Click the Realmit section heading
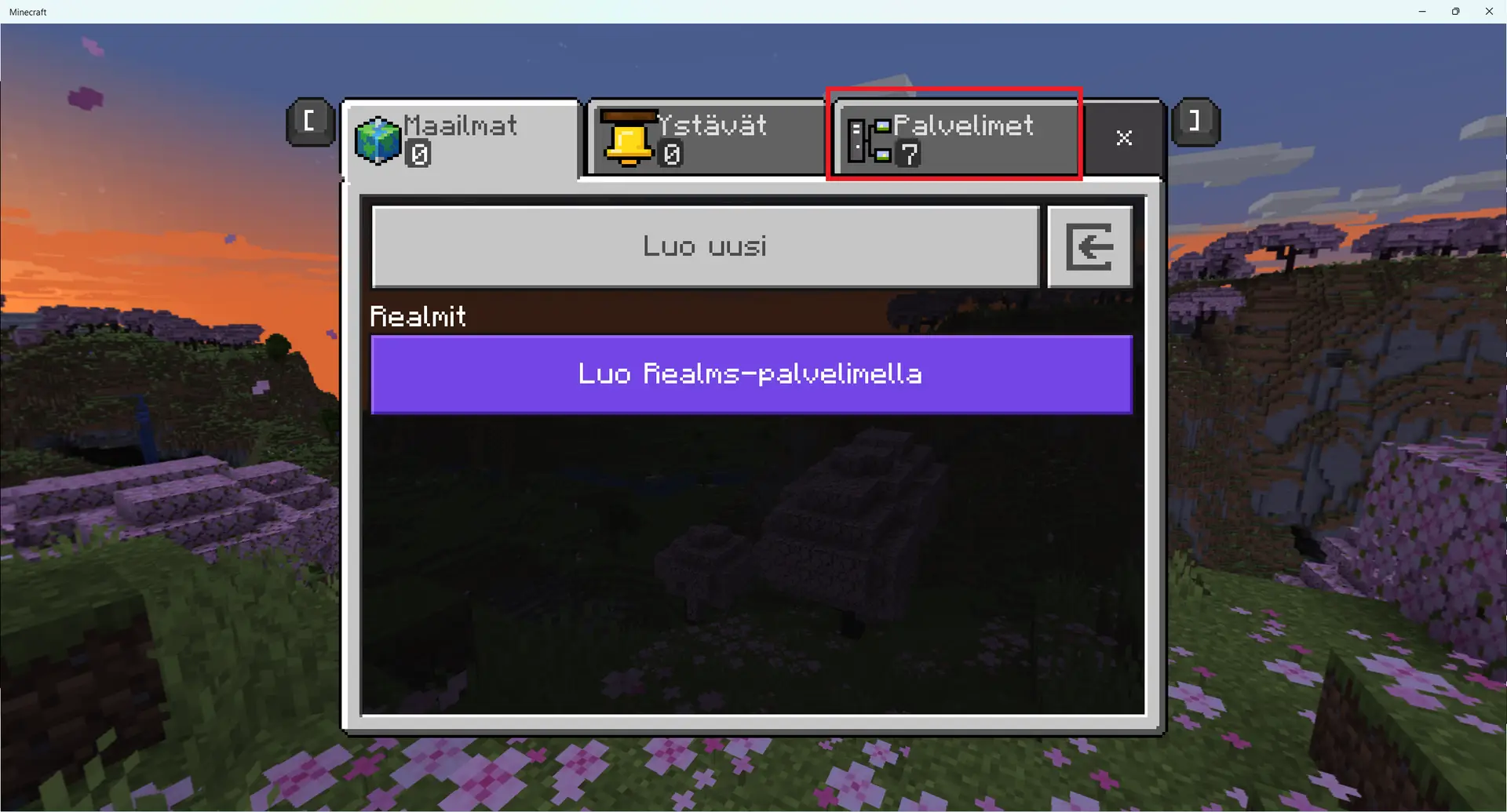This screenshot has height=812, width=1507. click(418, 316)
